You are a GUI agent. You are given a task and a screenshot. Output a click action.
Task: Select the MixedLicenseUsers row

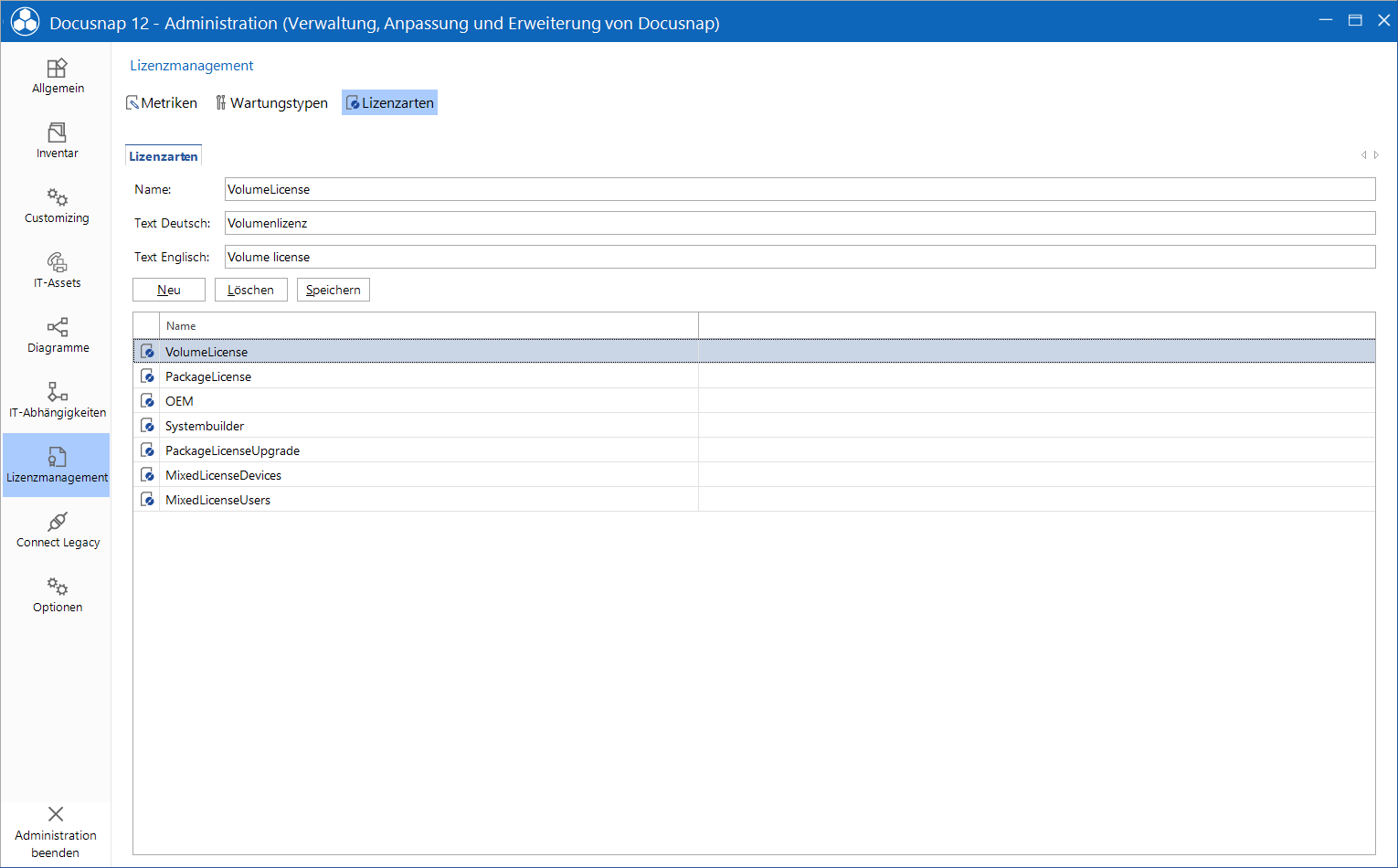[754, 499]
